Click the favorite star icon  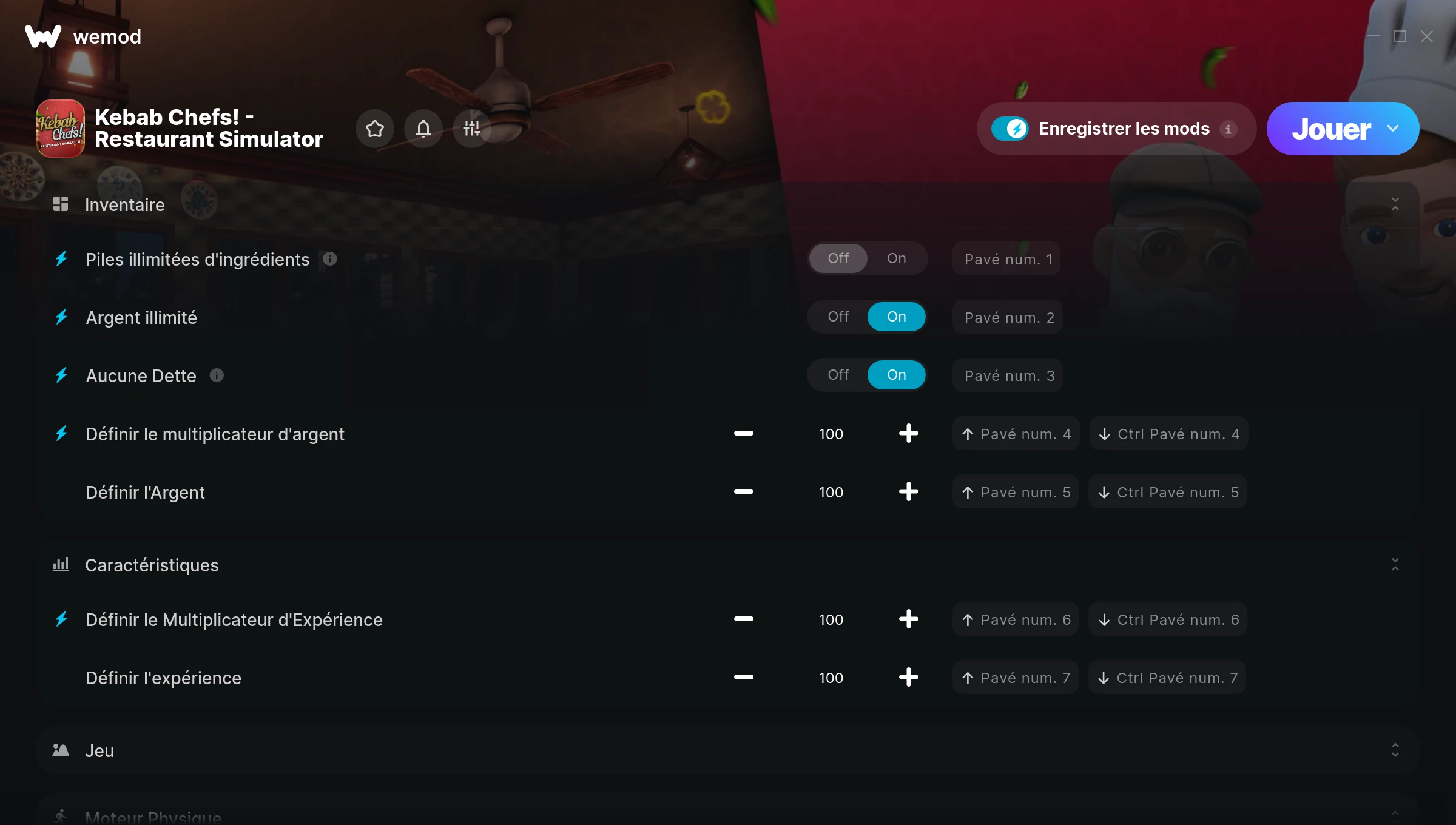(375, 129)
